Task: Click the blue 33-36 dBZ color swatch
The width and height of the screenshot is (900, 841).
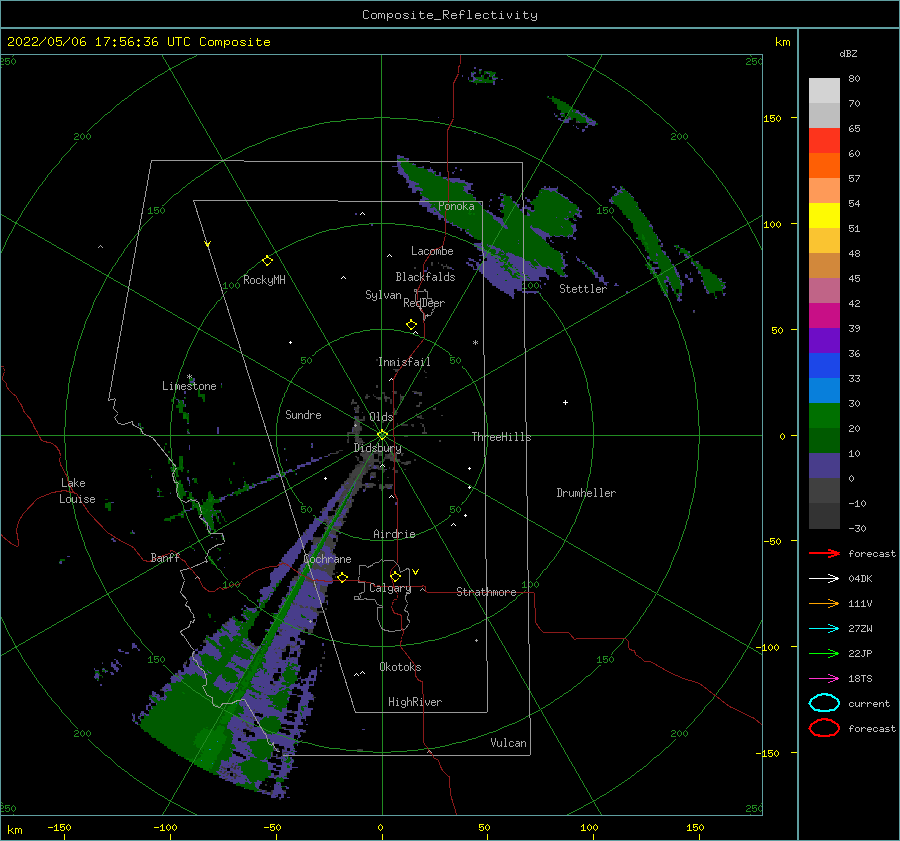Action: tap(824, 366)
